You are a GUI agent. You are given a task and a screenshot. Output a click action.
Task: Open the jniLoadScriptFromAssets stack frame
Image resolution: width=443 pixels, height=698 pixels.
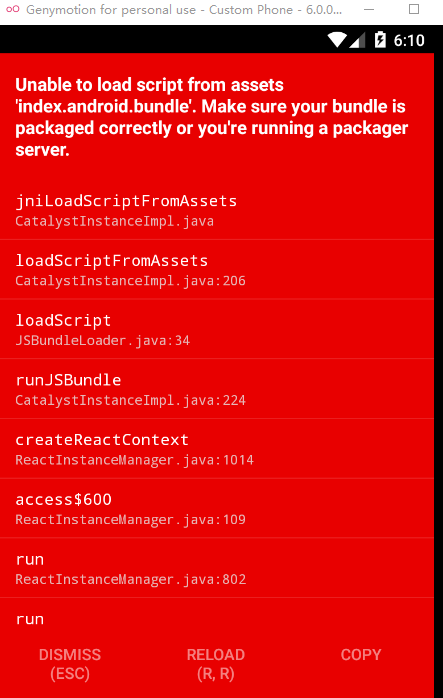click(x=217, y=209)
